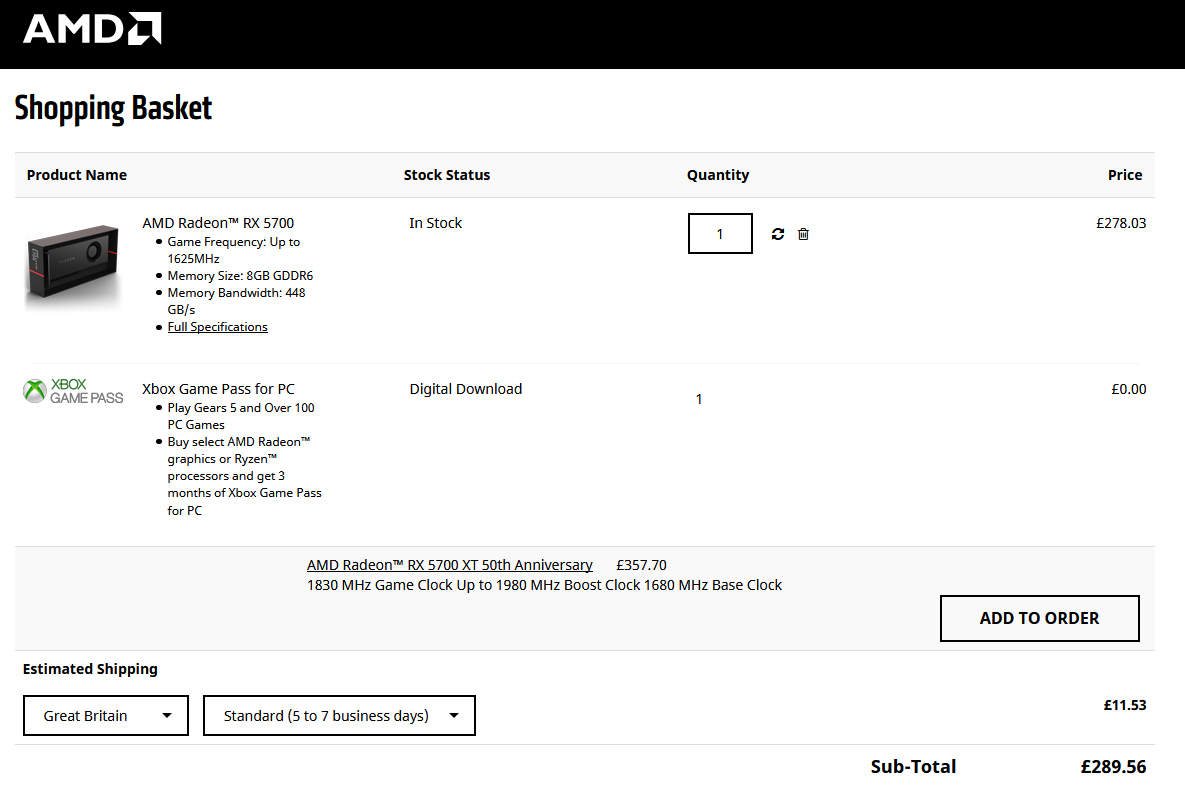
Task: Click the £278.03 price
Action: tap(1121, 223)
